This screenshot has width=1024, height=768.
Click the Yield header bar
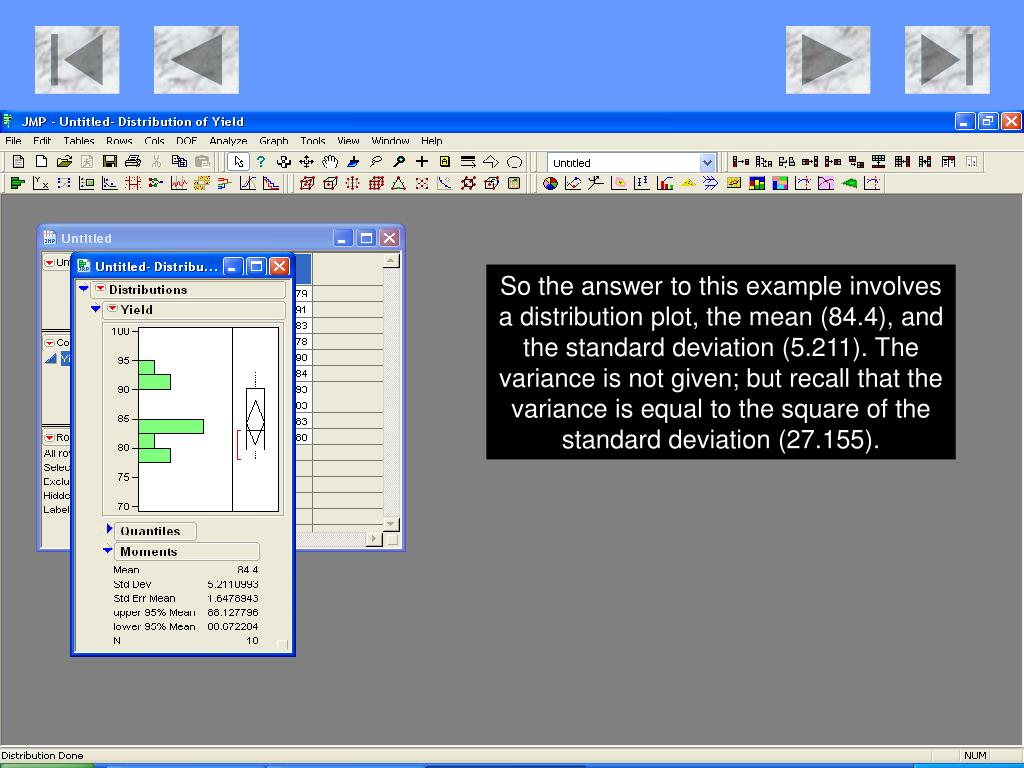(x=195, y=310)
